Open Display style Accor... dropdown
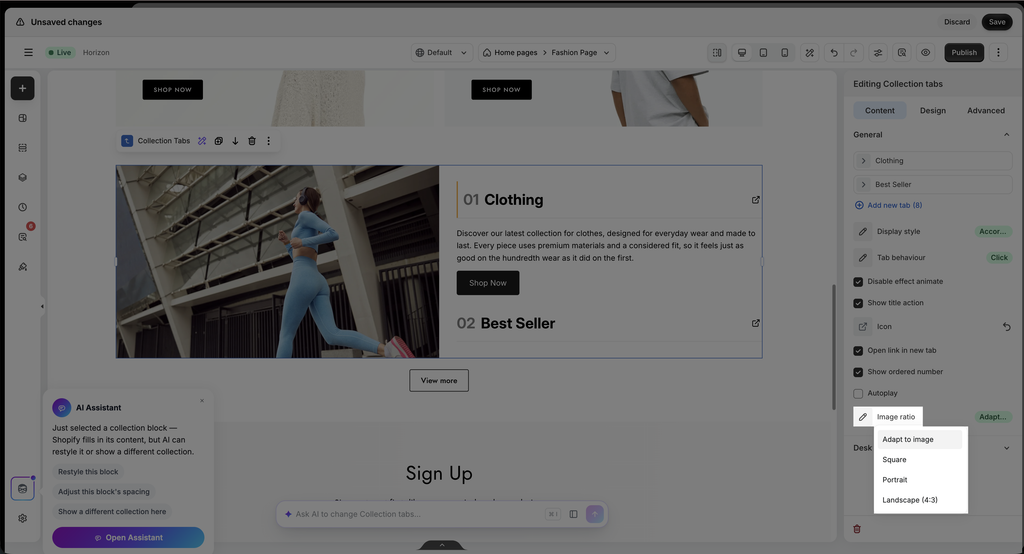This screenshot has height=554, width=1024. (x=993, y=231)
